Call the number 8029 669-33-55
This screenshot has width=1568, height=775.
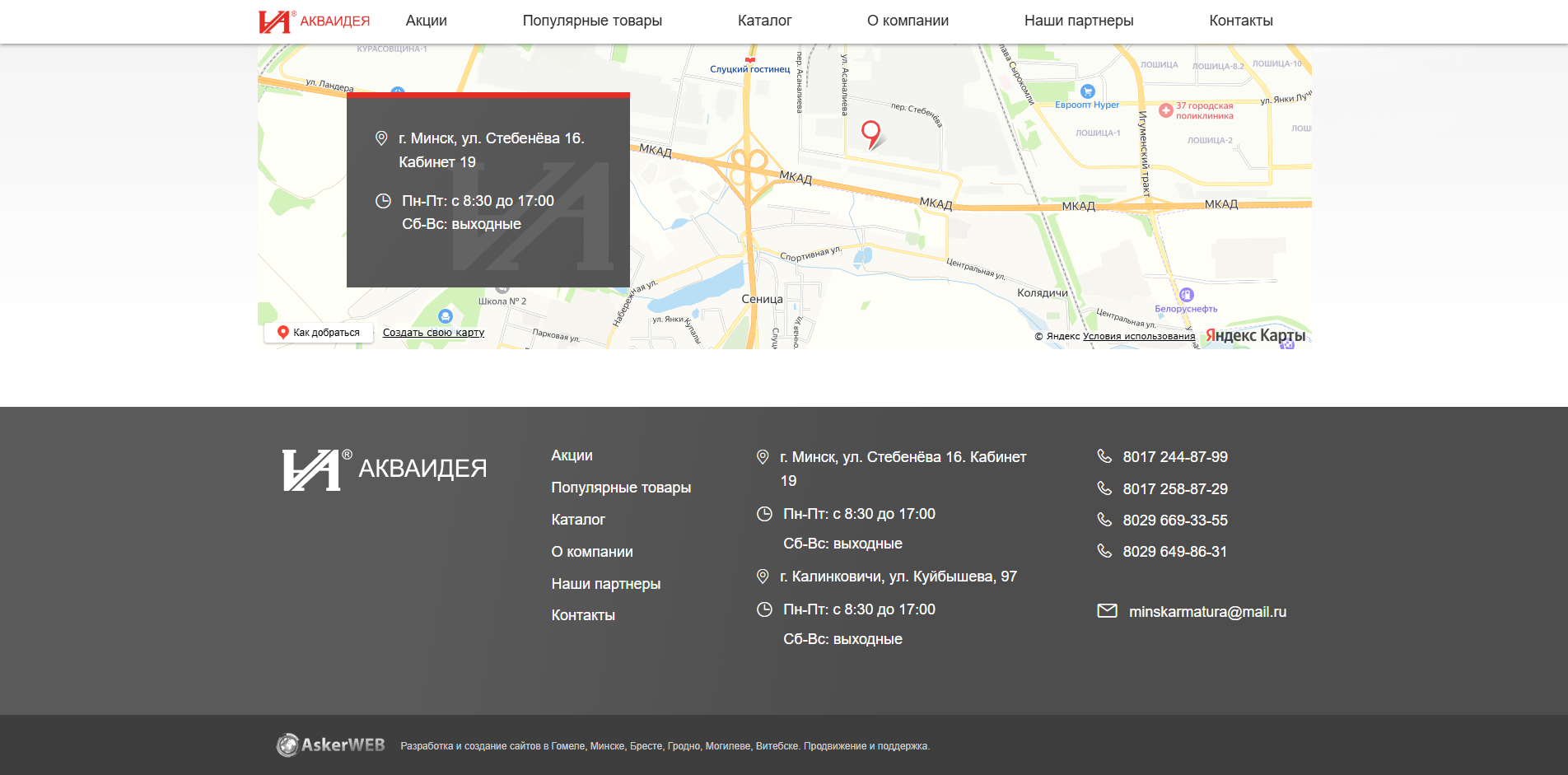click(x=1175, y=521)
